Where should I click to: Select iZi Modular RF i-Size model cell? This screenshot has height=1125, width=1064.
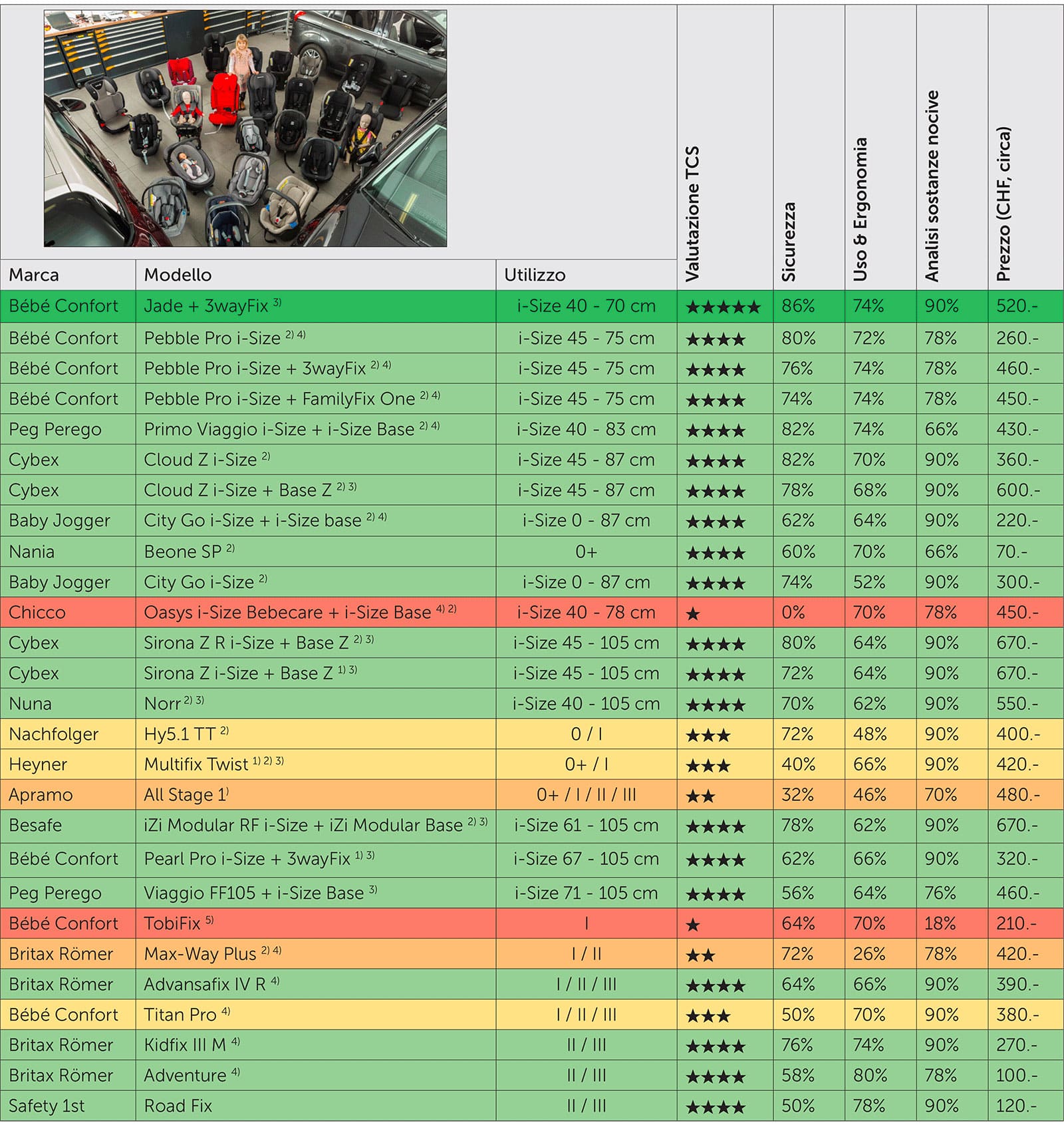pyautogui.click(x=316, y=826)
